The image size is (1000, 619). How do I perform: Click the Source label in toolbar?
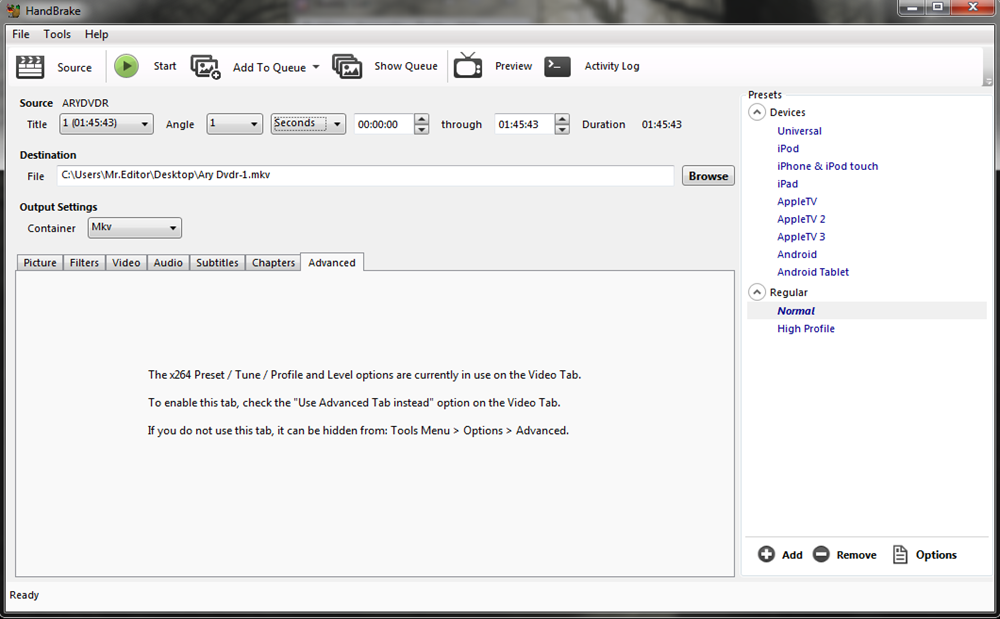click(75, 68)
